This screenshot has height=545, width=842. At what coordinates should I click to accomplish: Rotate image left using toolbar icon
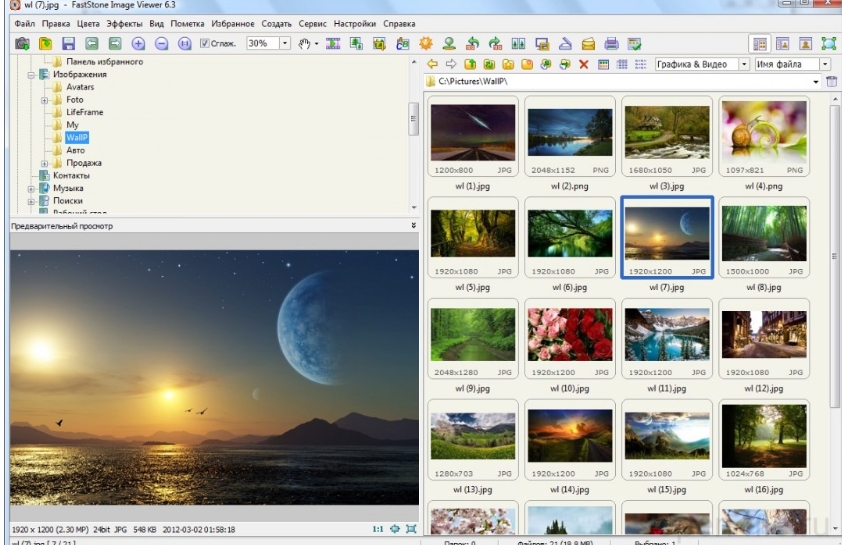click(x=472, y=43)
